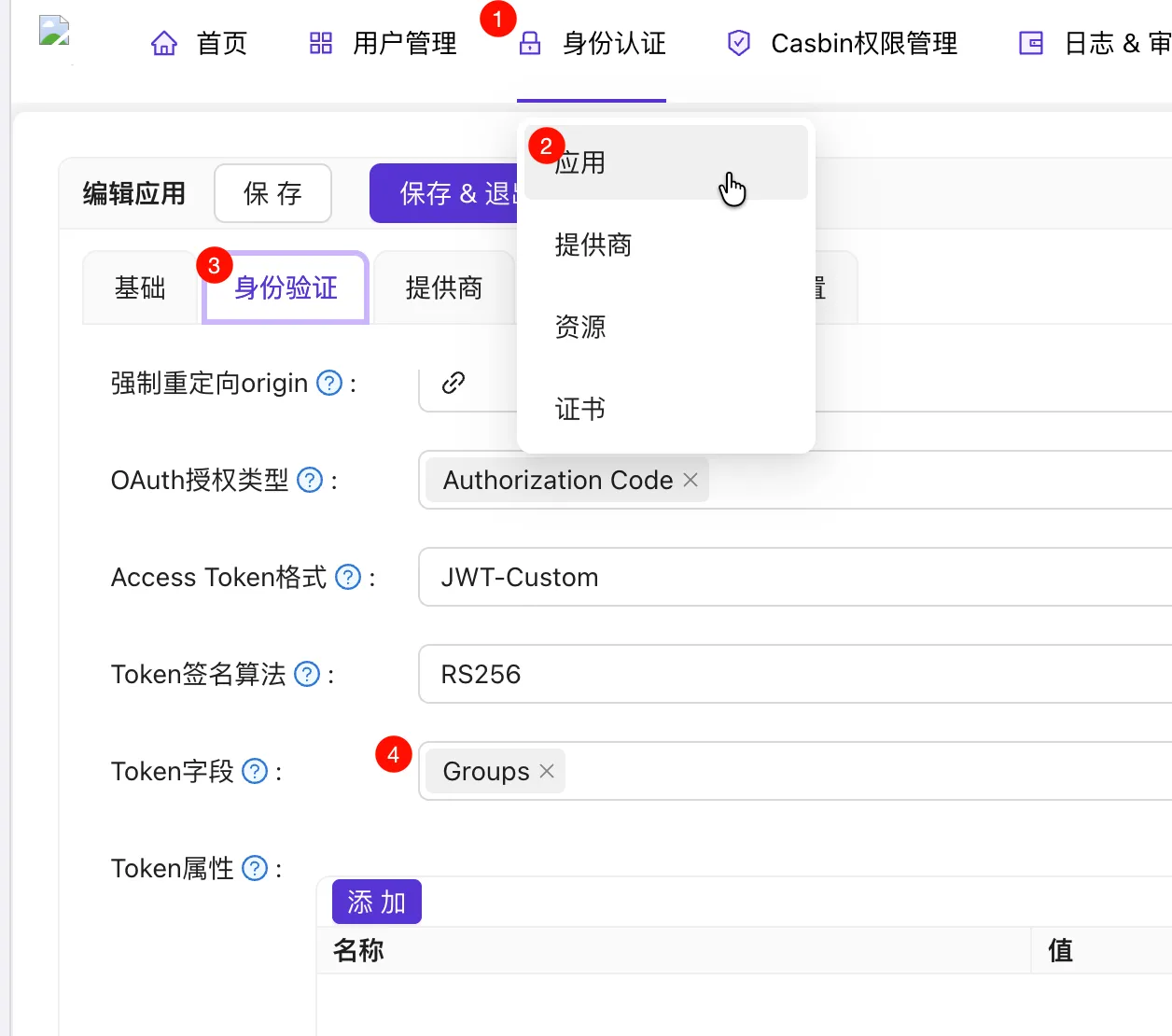The width and height of the screenshot is (1172, 1036).
Task: Click the help icon beside Token签名算法
Action: (307, 674)
